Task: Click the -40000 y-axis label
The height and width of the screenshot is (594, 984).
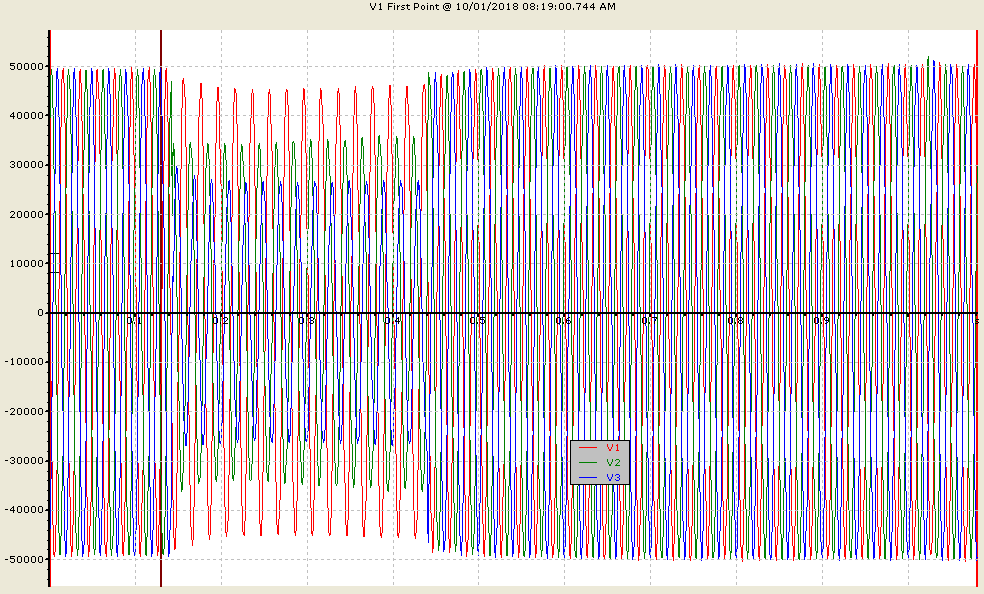Action: point(24,510)
